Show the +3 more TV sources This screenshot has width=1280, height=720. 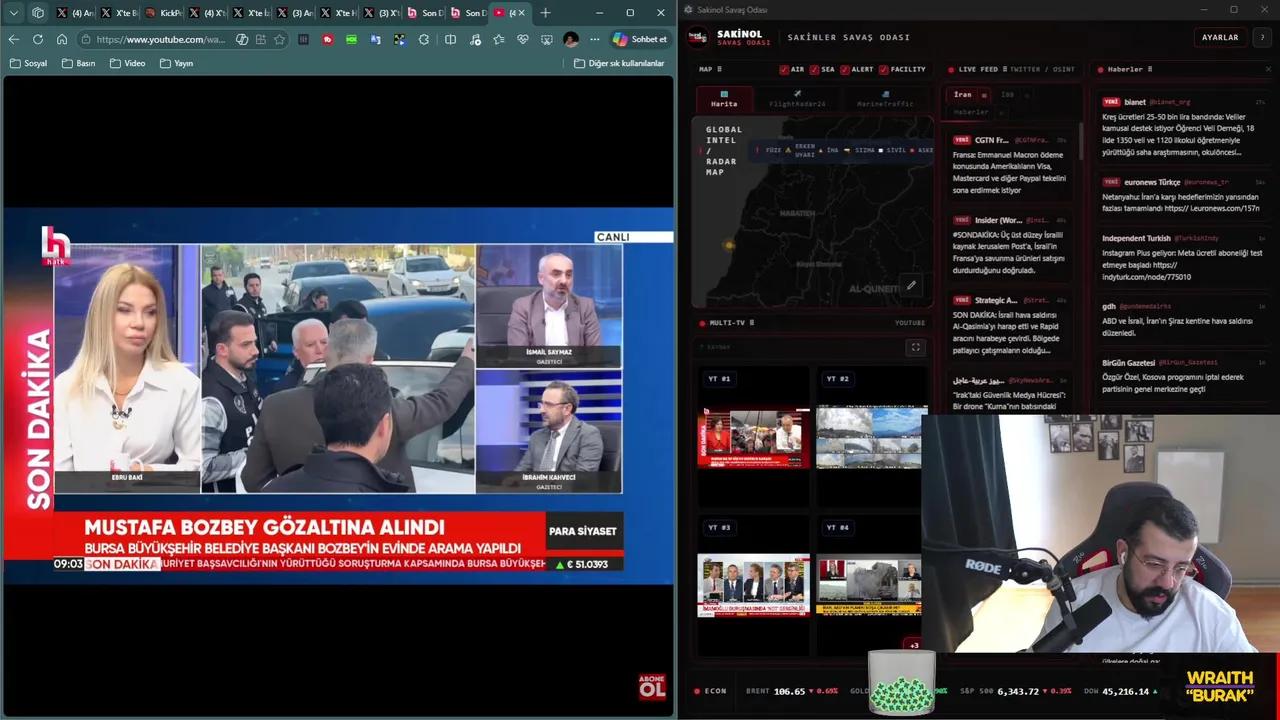(x=913, y=645)
